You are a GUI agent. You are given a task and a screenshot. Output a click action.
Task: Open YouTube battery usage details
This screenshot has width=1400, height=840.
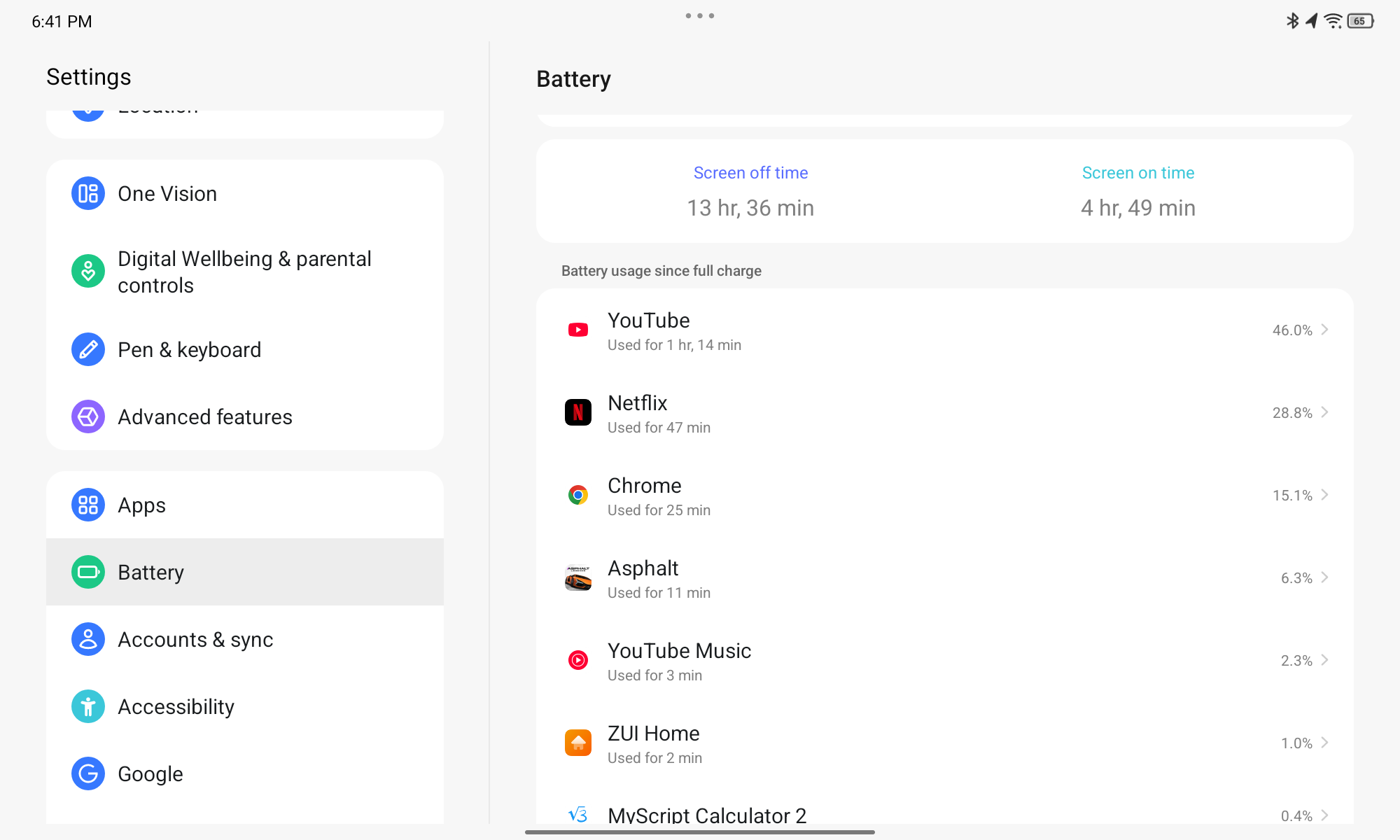pyautogui.click(x=945, y=330)
